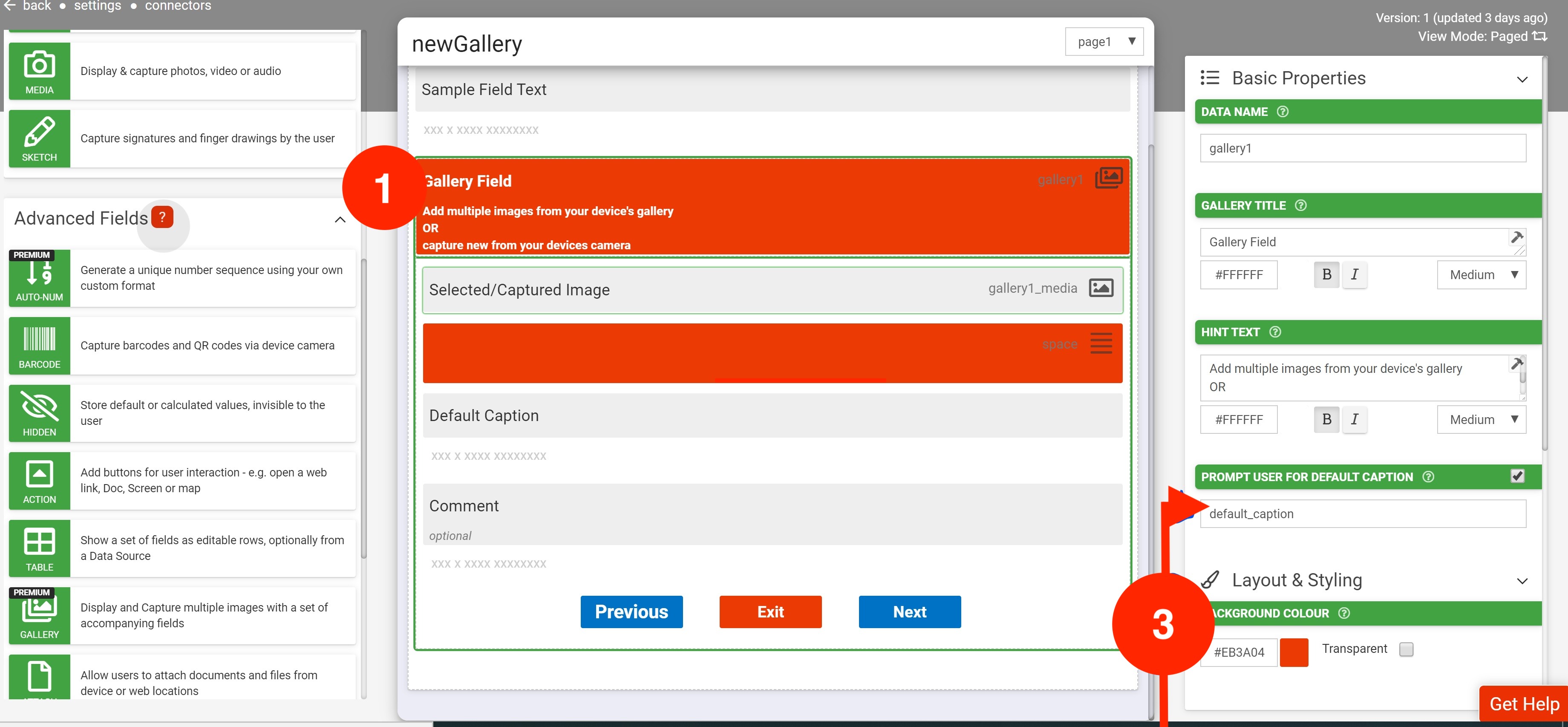Add the BARCODE field icon

pyautogui.click(x=40, y=345)
